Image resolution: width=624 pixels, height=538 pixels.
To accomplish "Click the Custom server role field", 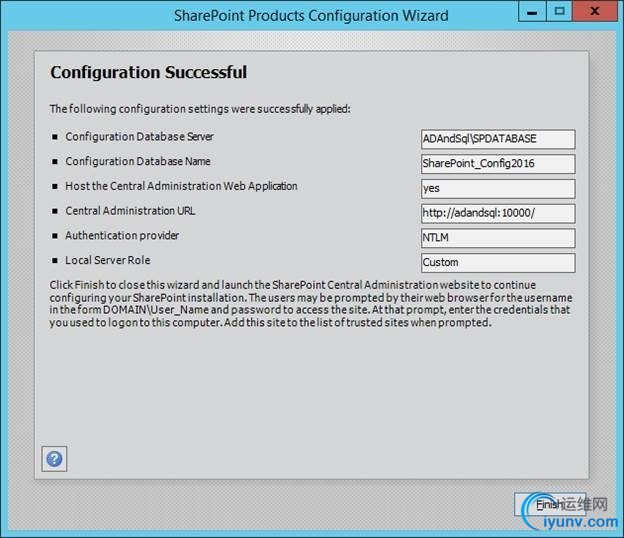I will tap(498, 263).
